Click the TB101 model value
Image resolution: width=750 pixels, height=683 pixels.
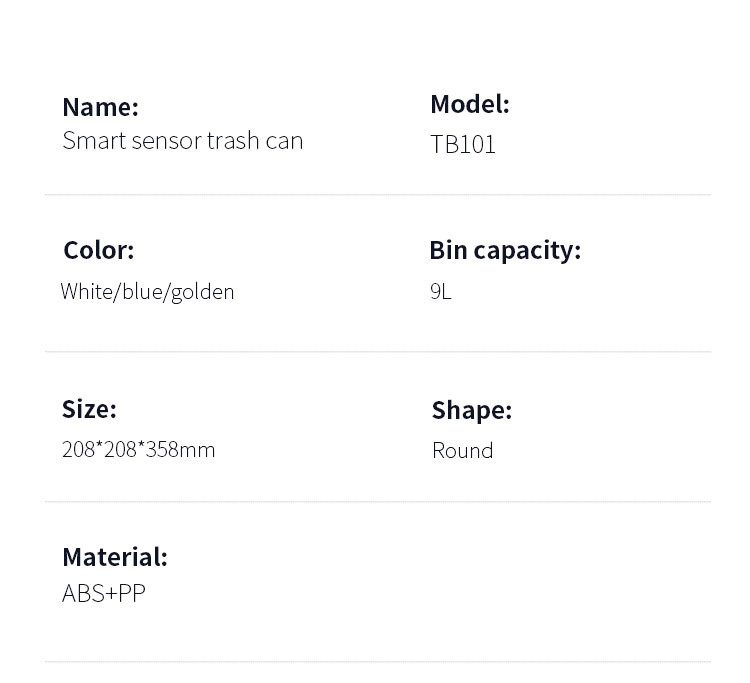[x=463, y=144]
